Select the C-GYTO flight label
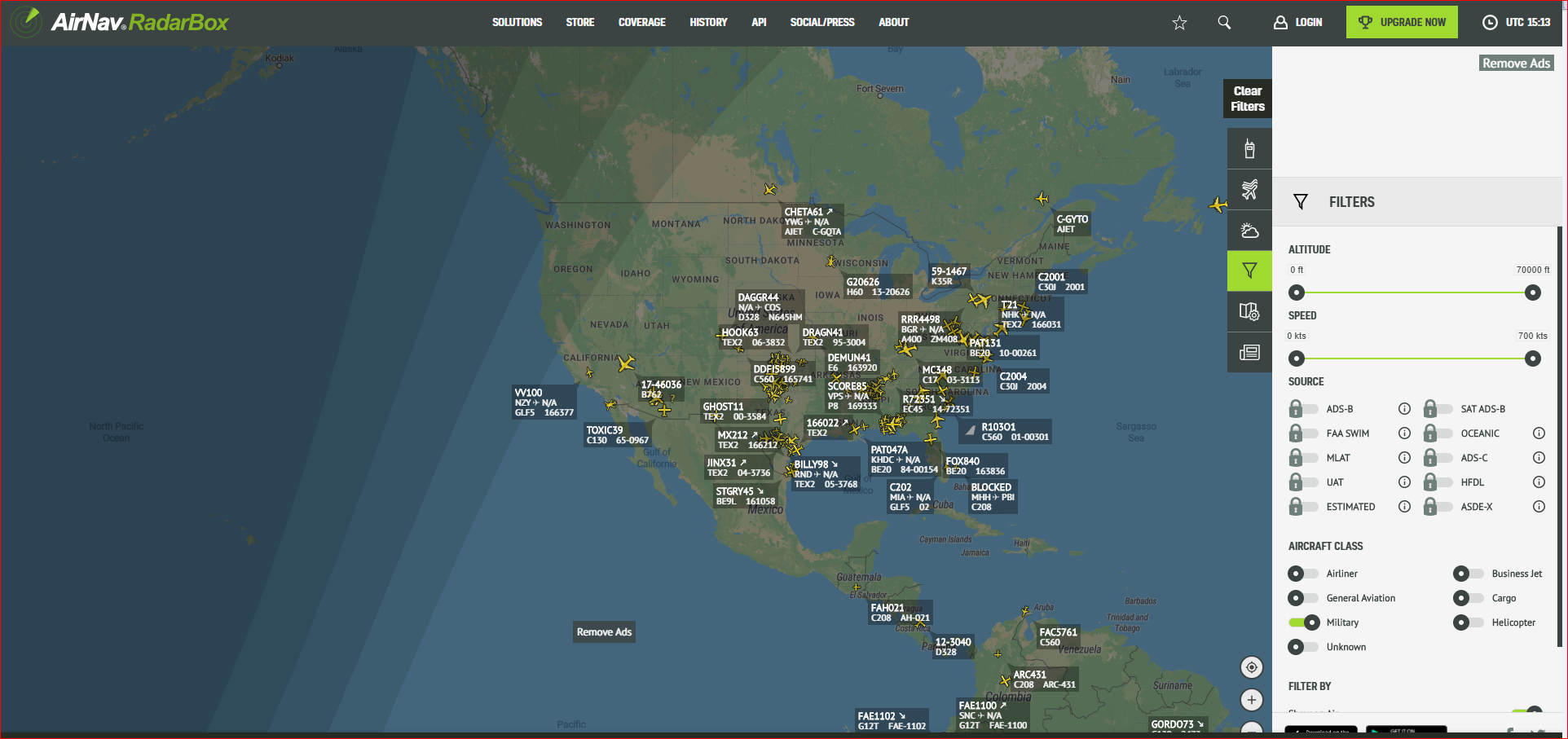Image resolution: width=1568 pixels, height=739 pixels. (x=1072, y=224)
